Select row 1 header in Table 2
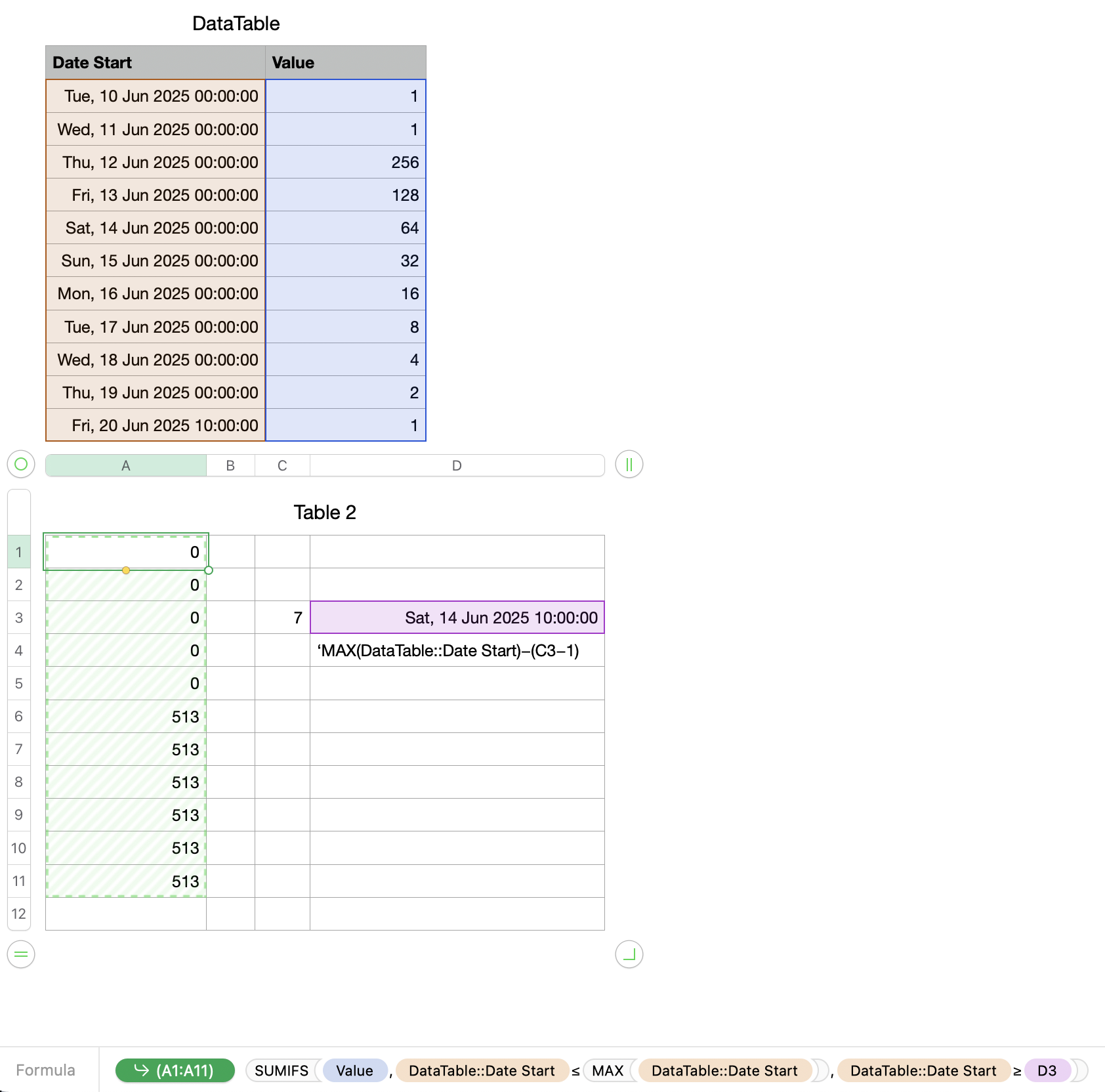 pyautogui.click(x=19, y=552)
